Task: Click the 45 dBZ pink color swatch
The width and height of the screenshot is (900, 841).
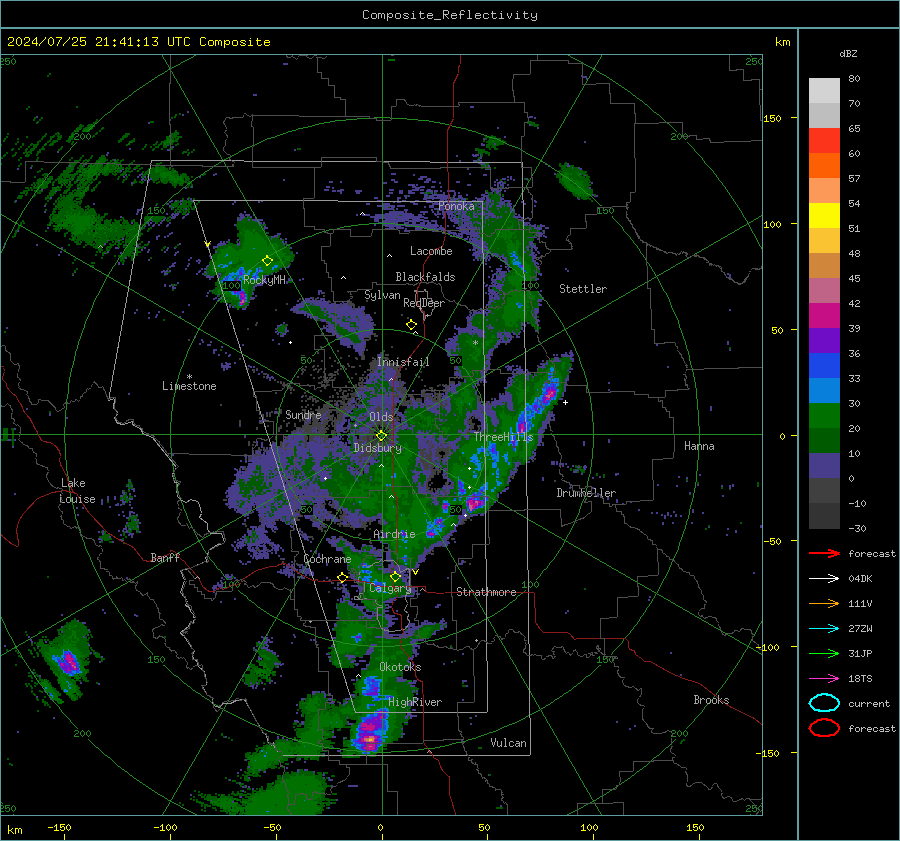Action: pyautogui.click(x=824, y=290)
